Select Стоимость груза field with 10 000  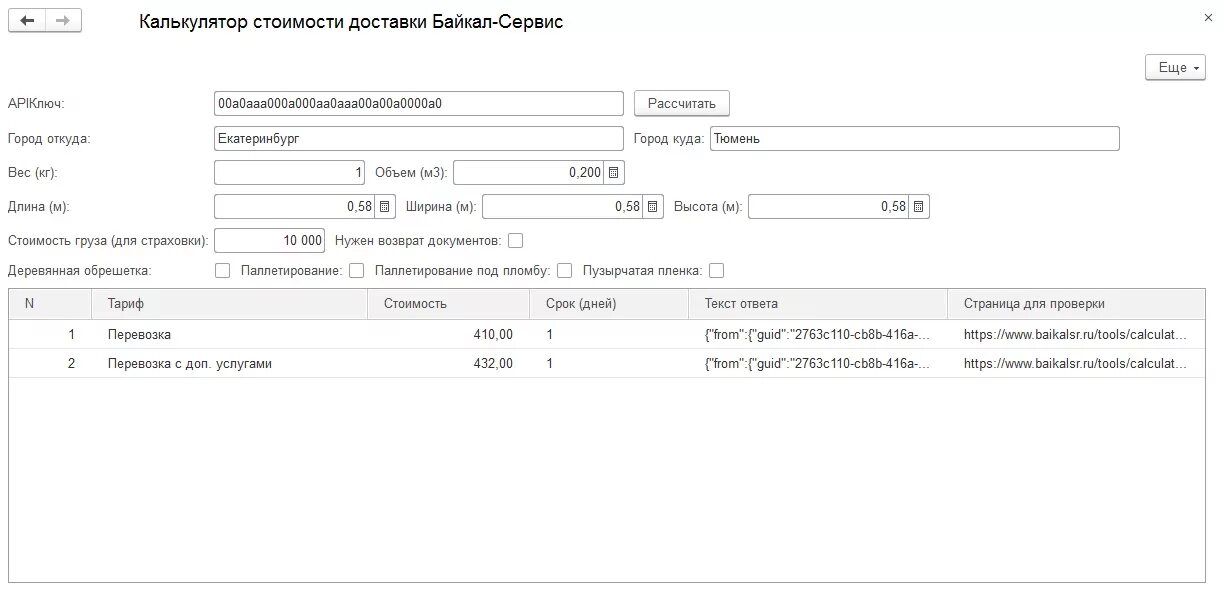point(270,241)
